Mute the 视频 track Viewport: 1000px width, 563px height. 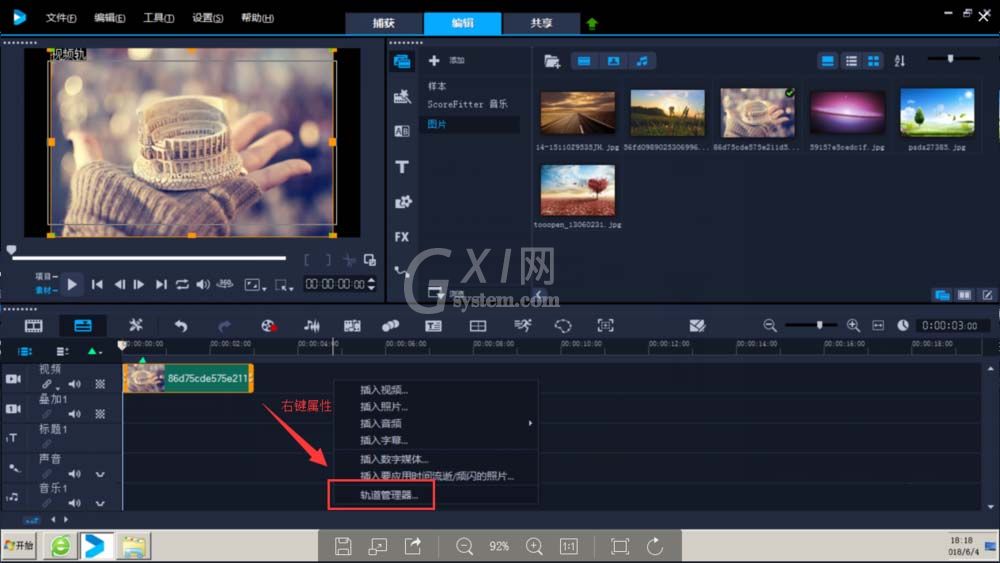coord(75,384)
